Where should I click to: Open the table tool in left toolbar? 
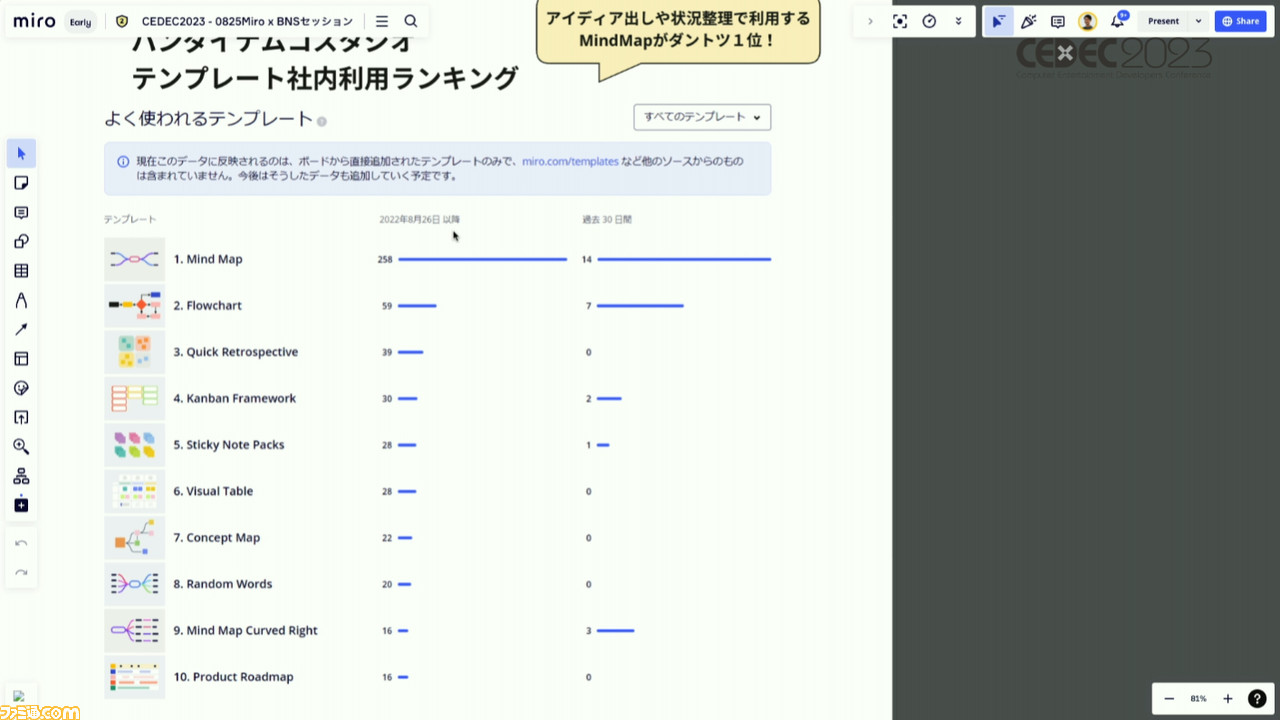(21, 271)
